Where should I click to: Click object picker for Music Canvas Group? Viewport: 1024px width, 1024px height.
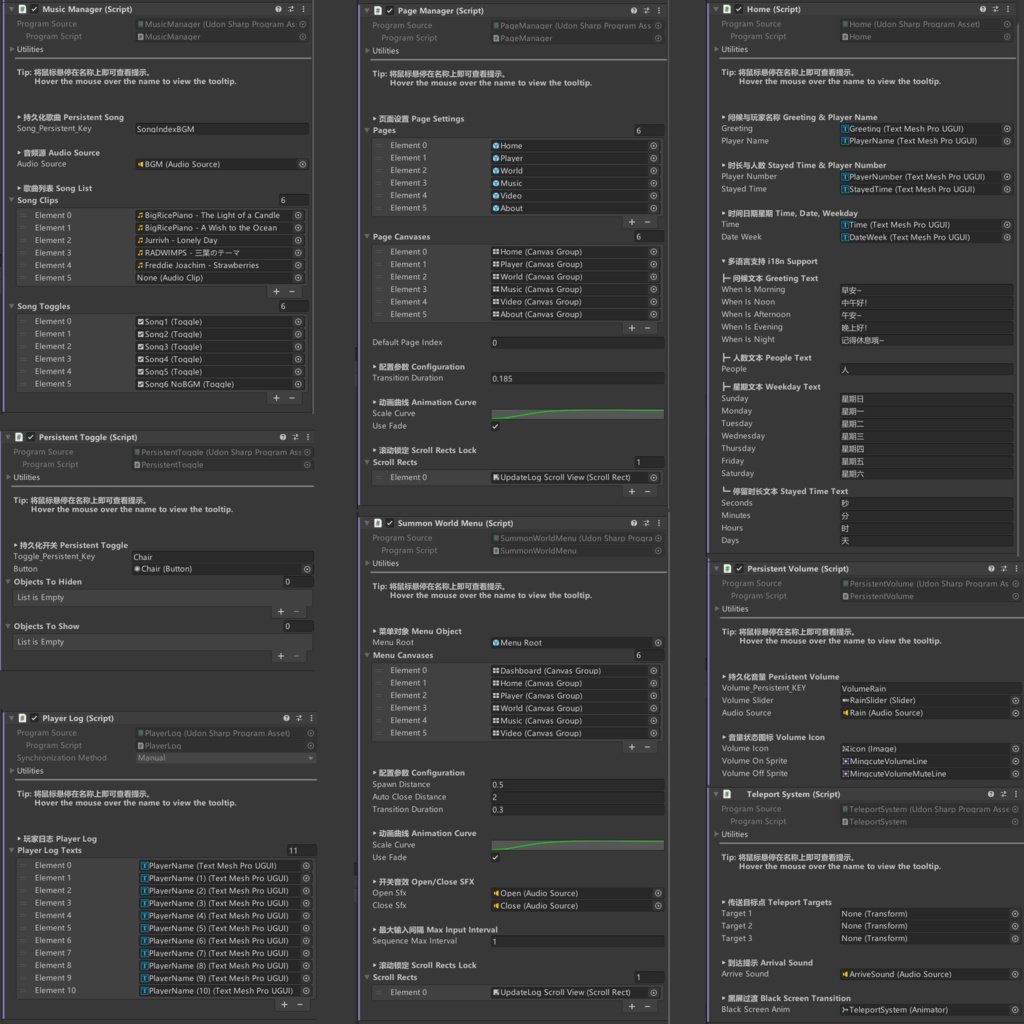click(x=653, y=289)
